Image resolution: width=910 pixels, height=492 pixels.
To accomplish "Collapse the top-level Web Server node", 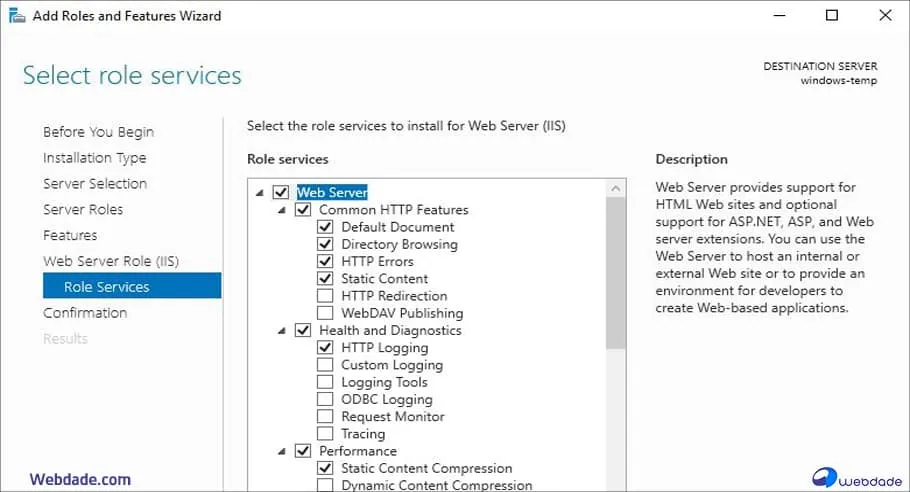I will pyautogui.click(x=260, y=193).
